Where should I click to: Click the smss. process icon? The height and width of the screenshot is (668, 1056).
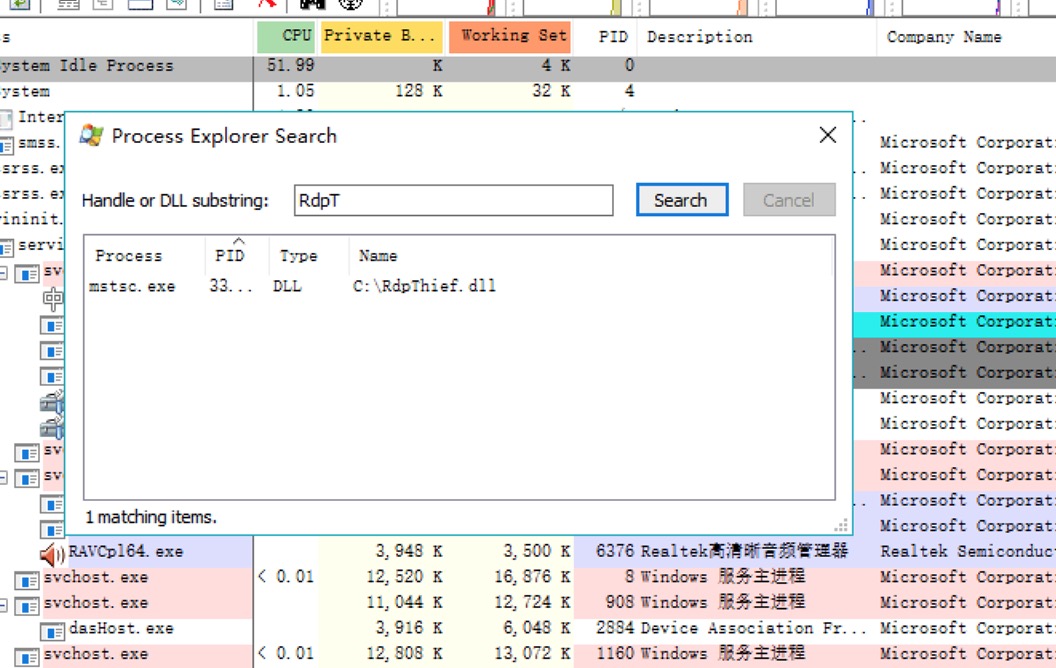[7, 145]
